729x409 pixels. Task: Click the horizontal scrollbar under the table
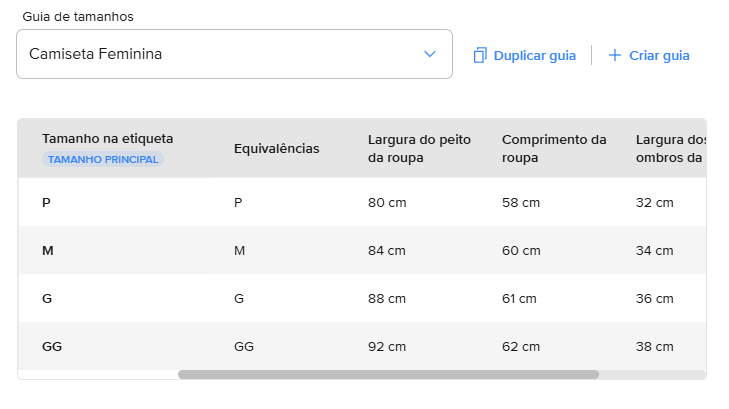388,375
